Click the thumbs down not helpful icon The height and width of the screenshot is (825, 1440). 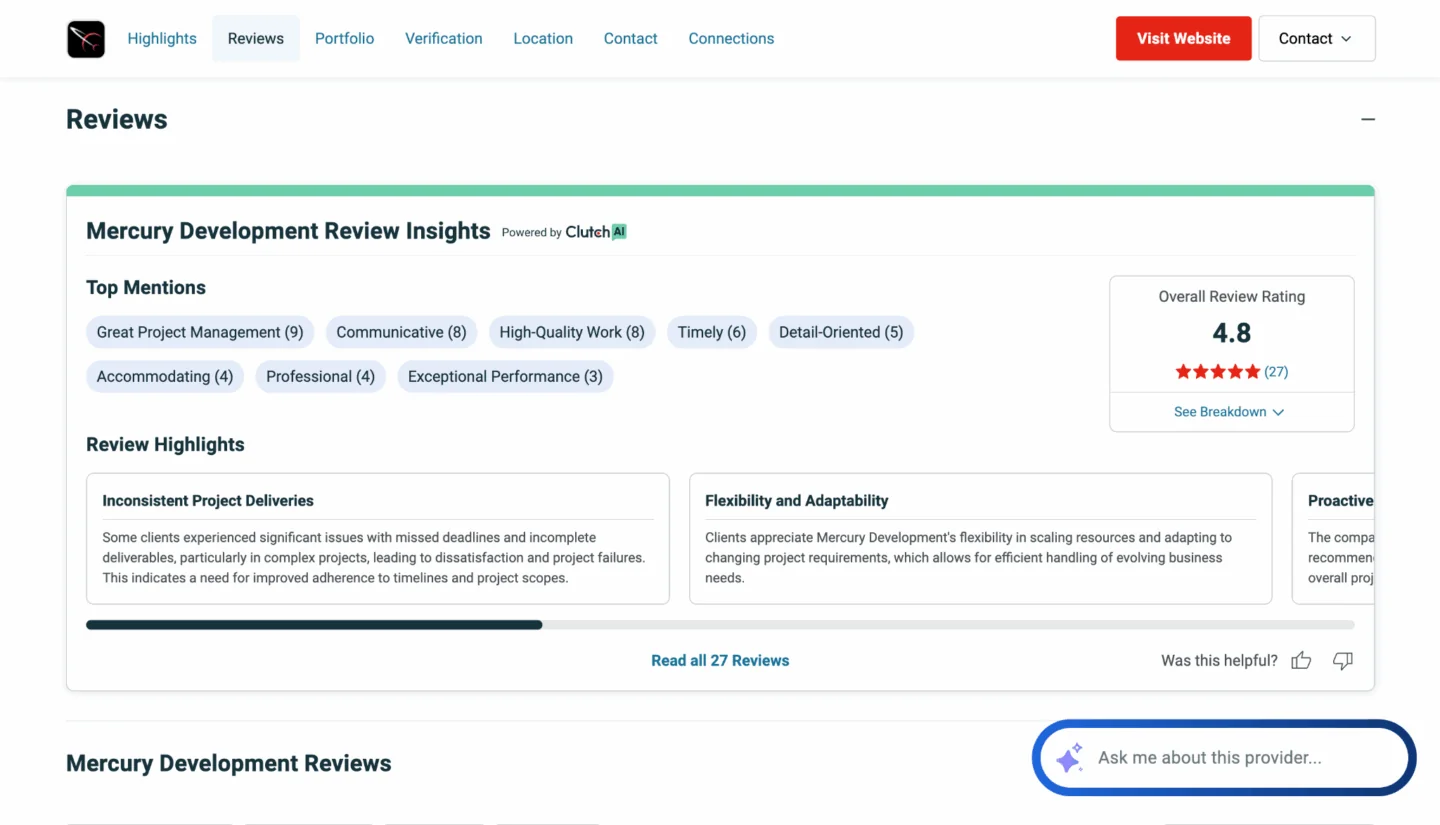click(1343, 660)
